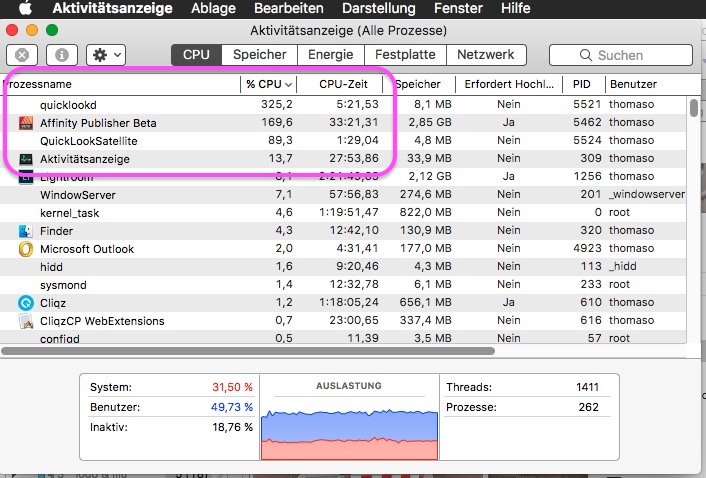Select the hidd process row

(x=343, y=266)
